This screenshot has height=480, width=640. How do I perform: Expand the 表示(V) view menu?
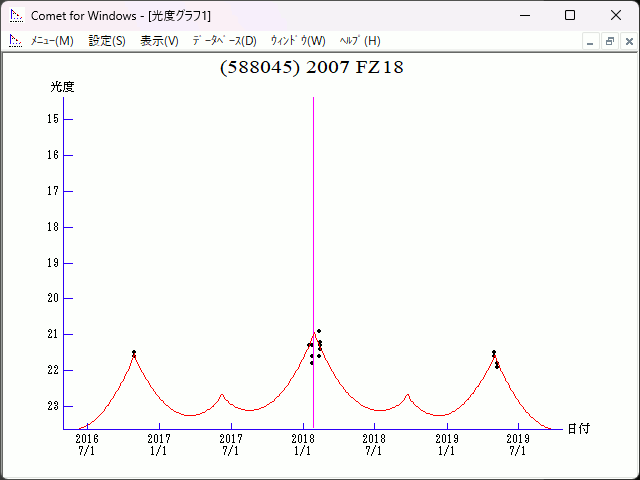pos(159,41)
